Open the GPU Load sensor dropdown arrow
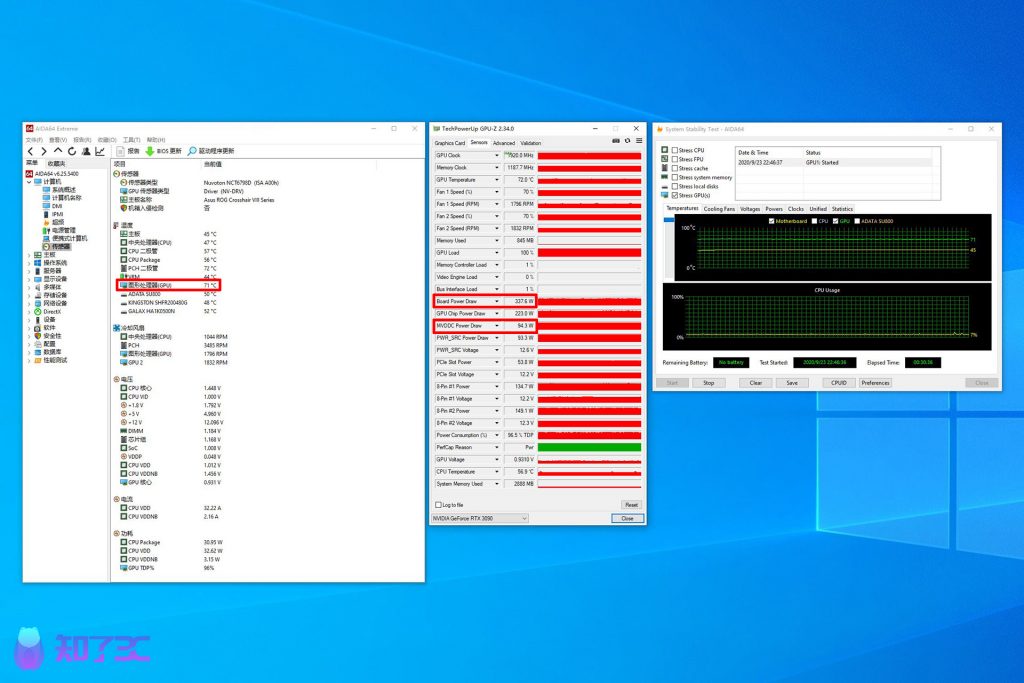1024x683 pixels. pos(497,253)
